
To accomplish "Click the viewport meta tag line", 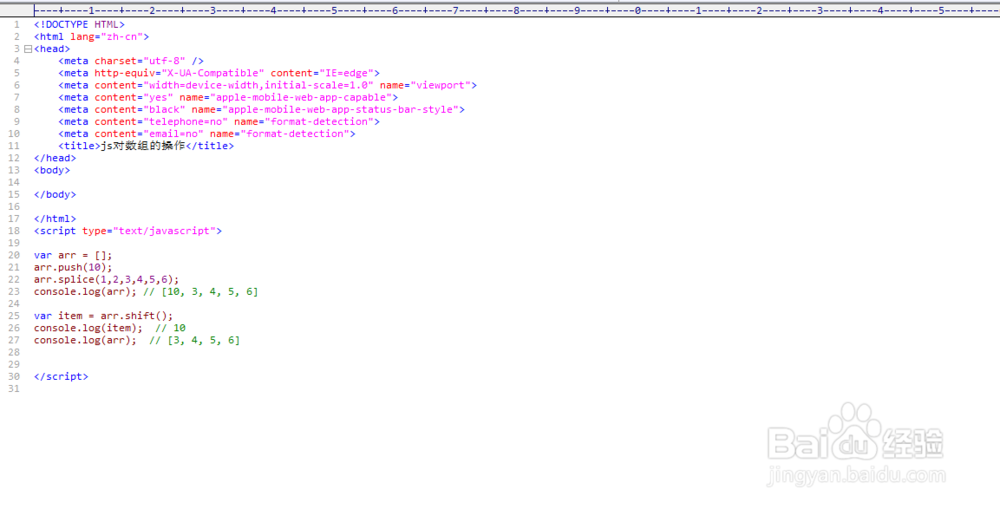I will tap(267, 85).
